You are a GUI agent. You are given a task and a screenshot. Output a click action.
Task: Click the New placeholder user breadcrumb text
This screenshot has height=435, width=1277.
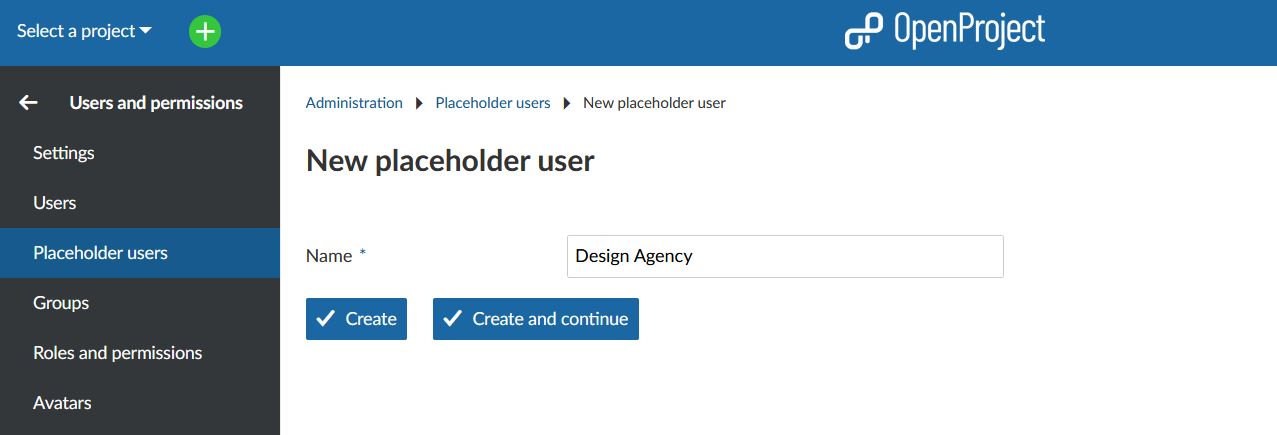[x=654, y=103]
